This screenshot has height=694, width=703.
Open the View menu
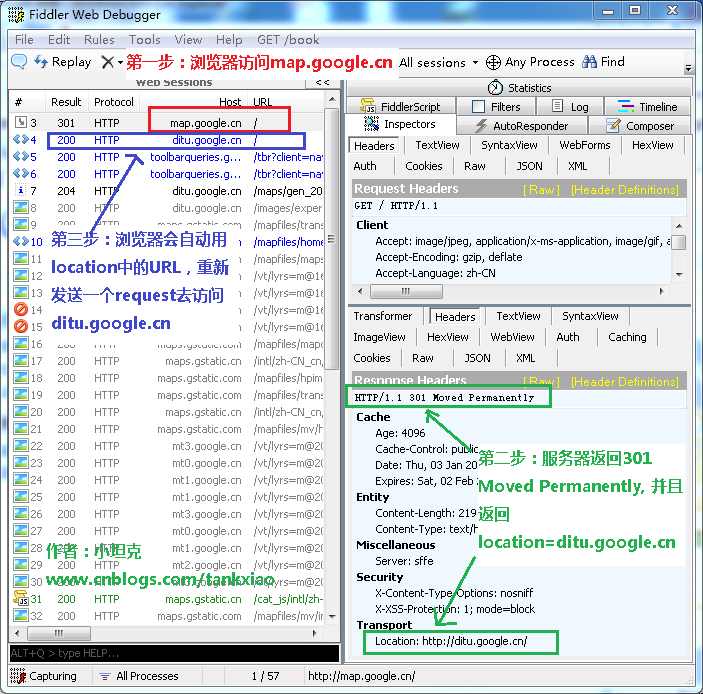coord(188,39)
